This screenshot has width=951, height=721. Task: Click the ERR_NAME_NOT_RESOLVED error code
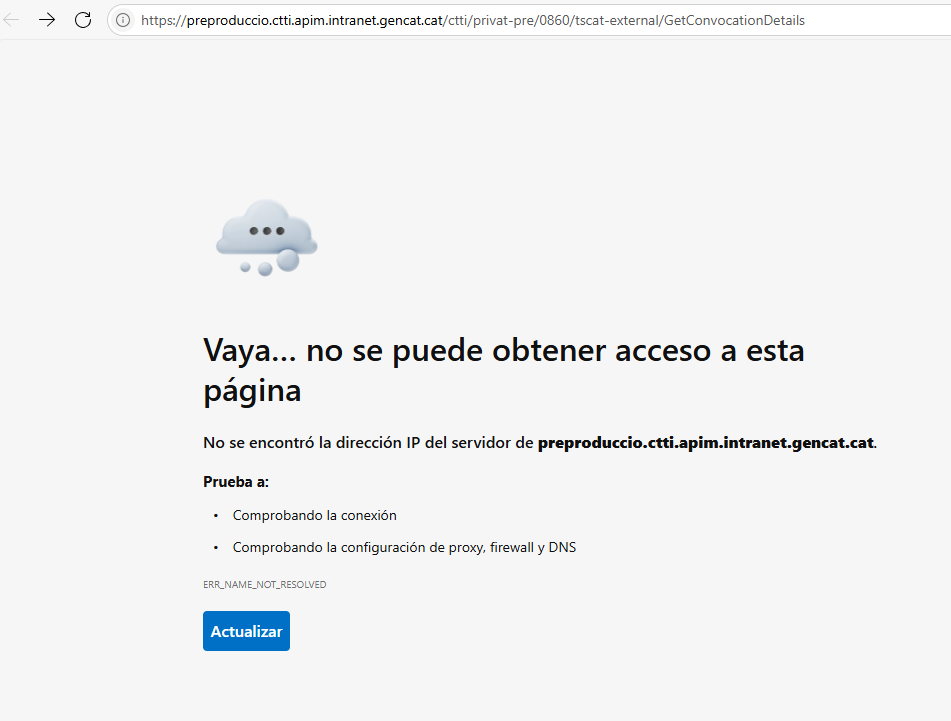264,584
